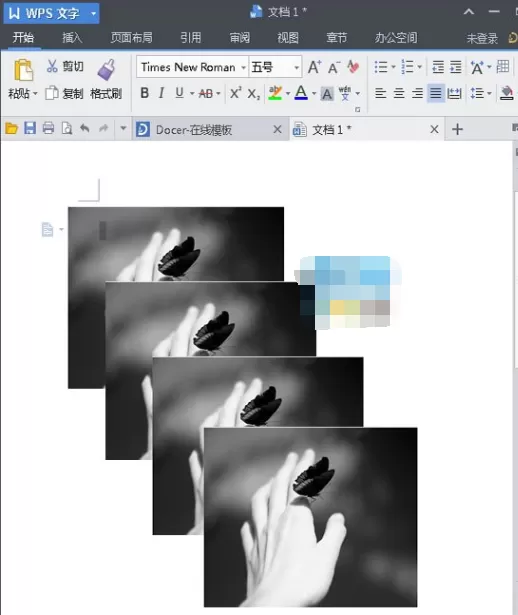The width and height of the screenshot is (518, 615).
Task: Center align text
Action: click(x=399, y=93)
